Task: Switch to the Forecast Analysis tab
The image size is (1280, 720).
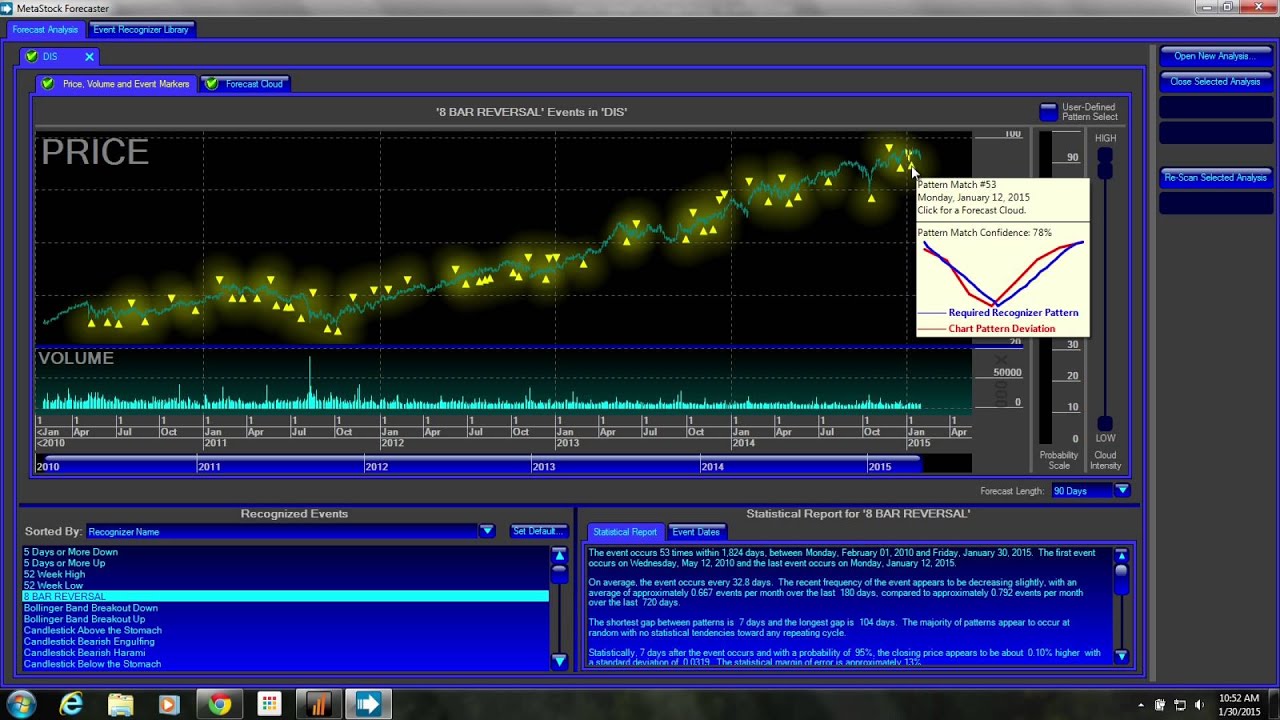Action: pos(45,30)
